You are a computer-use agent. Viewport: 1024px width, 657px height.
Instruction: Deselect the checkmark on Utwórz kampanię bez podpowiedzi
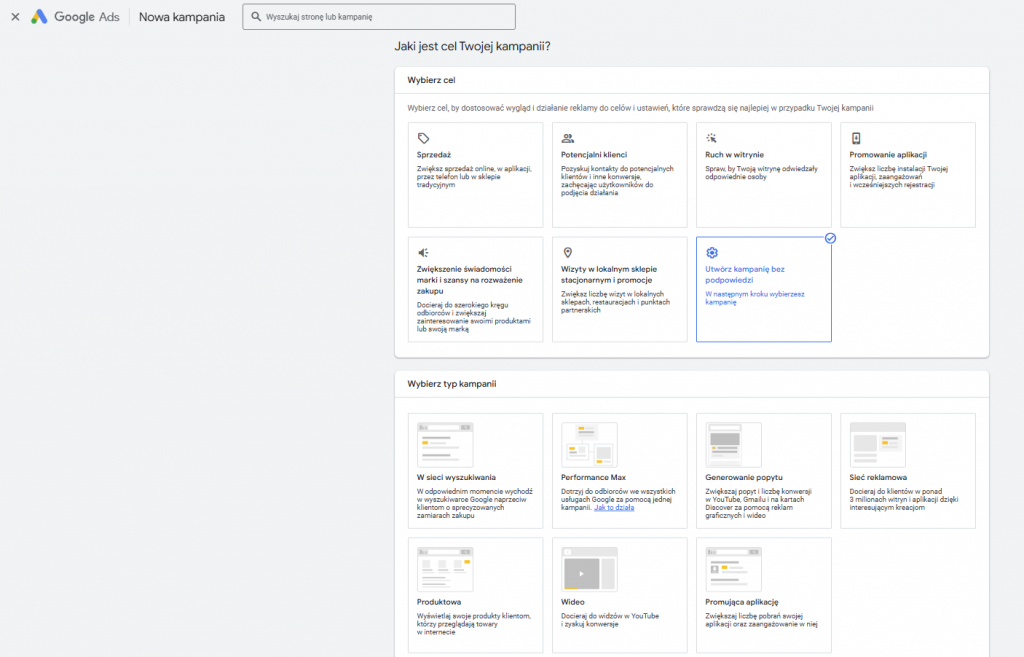coord(830,238)
